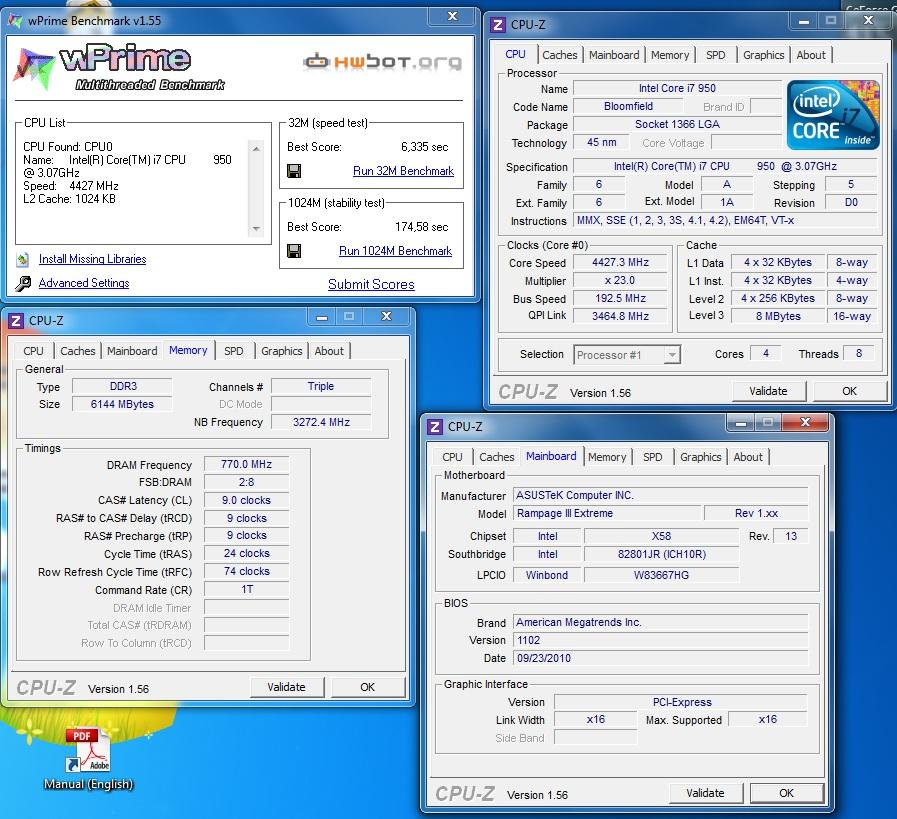Click the Name field Intel Core i7 950

tap(677, 88)
